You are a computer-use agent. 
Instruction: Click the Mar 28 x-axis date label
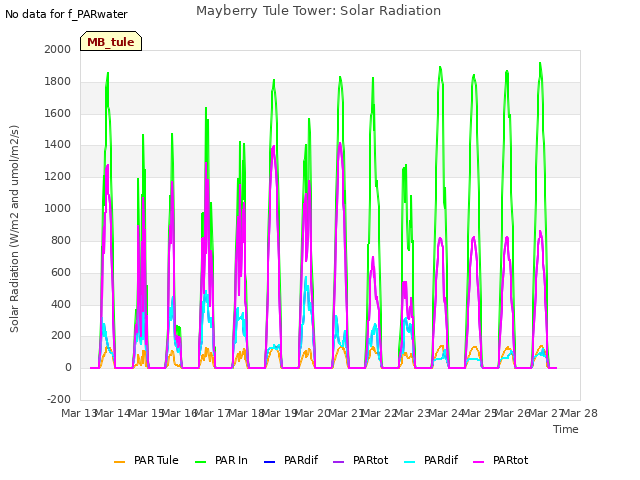[580, 413]
